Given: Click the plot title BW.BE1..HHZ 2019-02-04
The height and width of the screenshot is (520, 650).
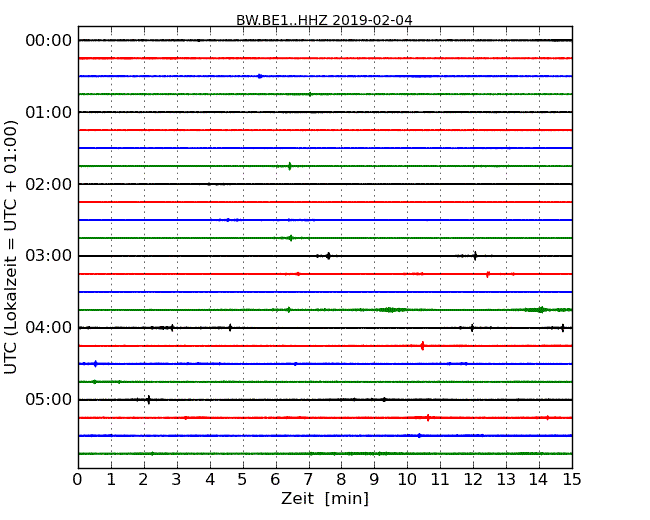Looking at the screenshot, I should (x=324, y=20).
